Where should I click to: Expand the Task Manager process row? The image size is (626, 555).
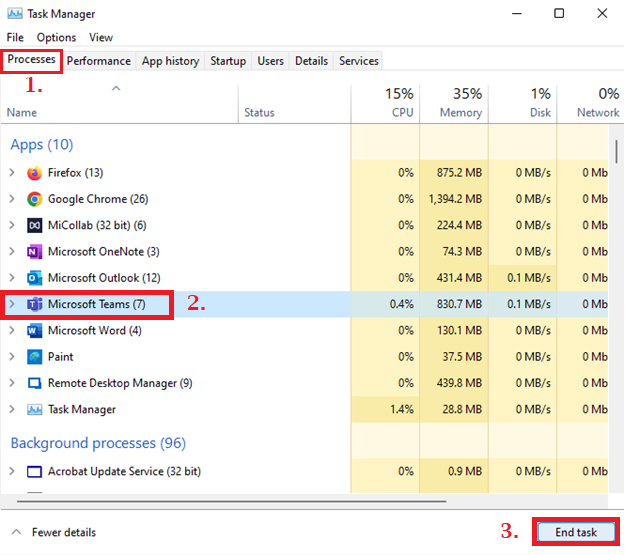coord(12,409)
